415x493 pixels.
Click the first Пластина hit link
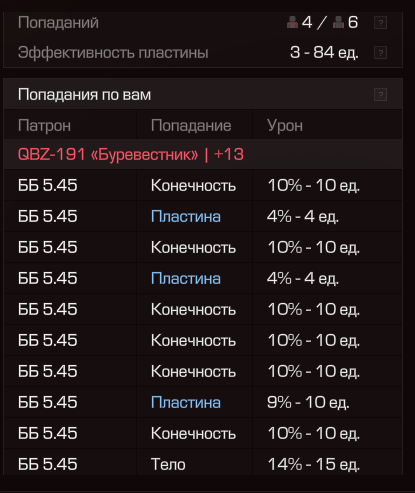click(x=186, y=216)
